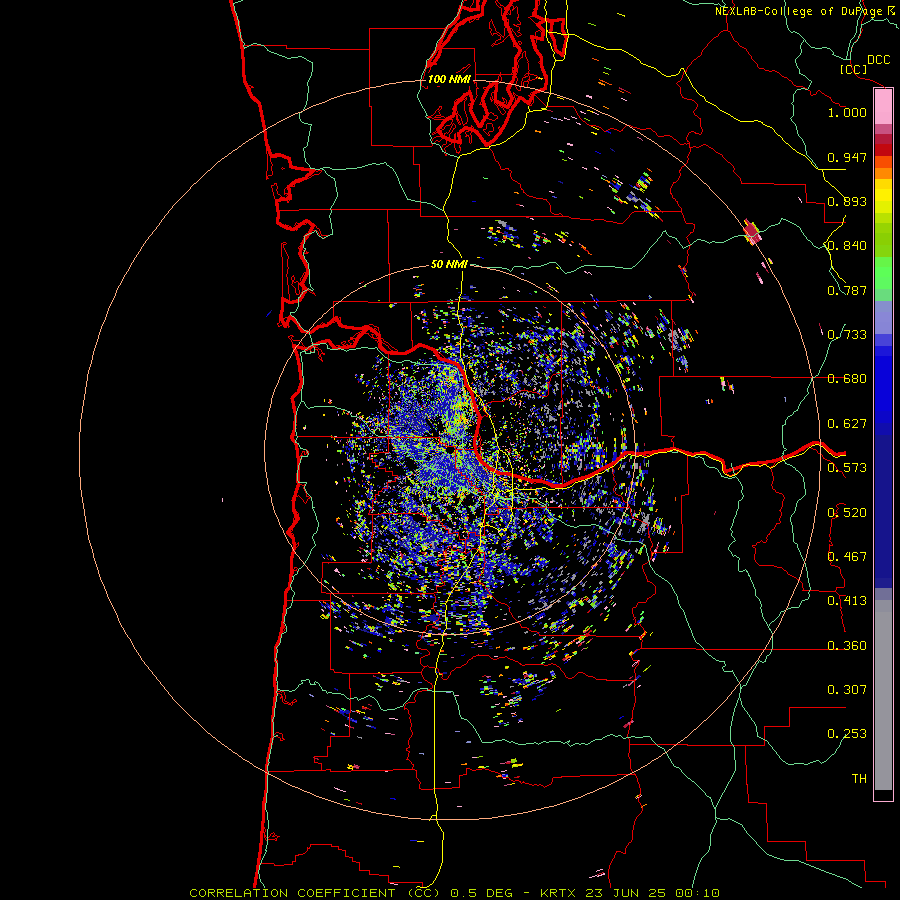Screen dimensions: 900x900
Task: Select the 0.680 scale value
Action: (x=847, y=379)
